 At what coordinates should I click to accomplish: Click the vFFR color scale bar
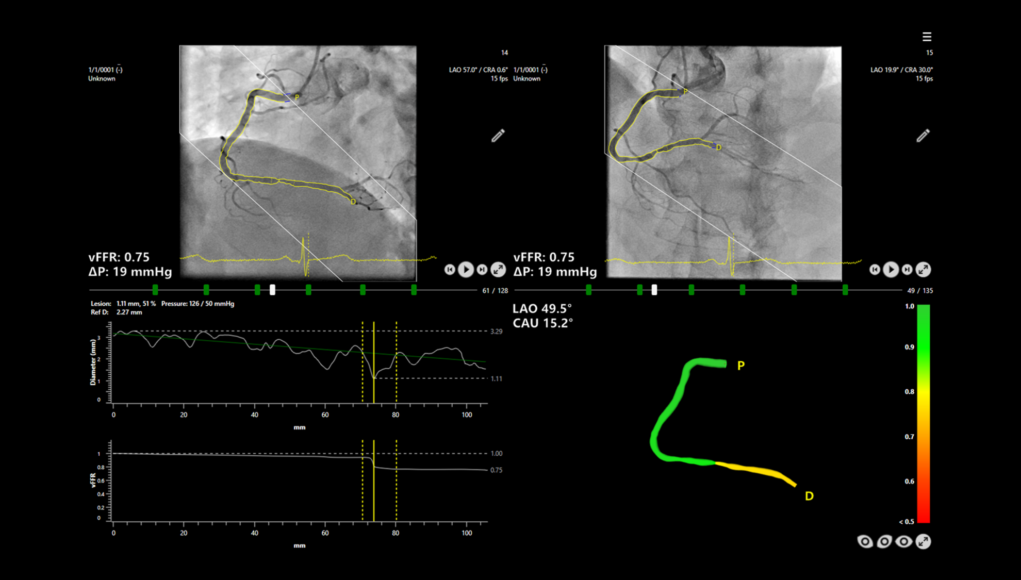tap(923, 413)
